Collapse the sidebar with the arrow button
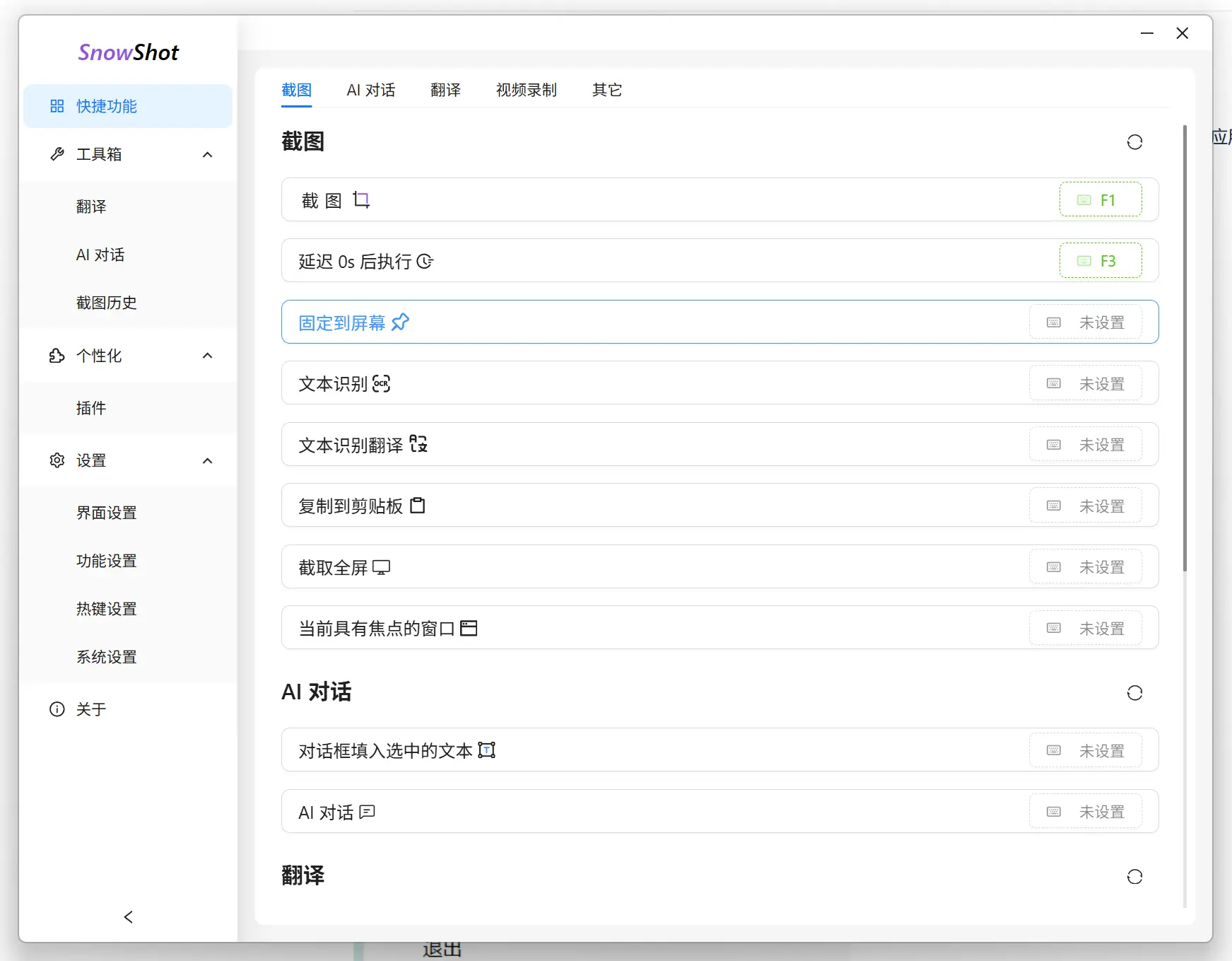Screen dimensions: 1232x961 click(128, 916)
